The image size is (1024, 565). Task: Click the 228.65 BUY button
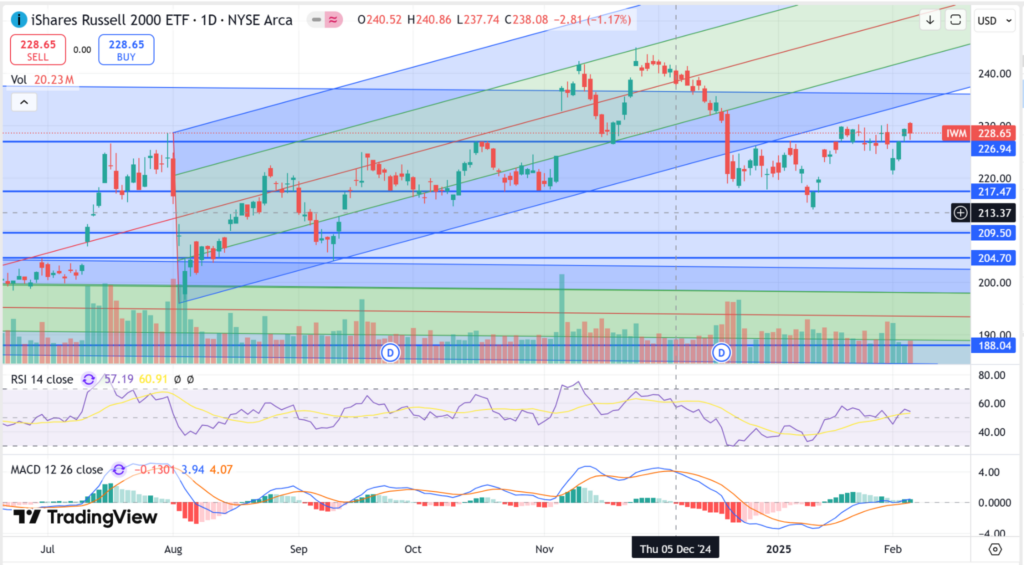click(x=126, y=50)
